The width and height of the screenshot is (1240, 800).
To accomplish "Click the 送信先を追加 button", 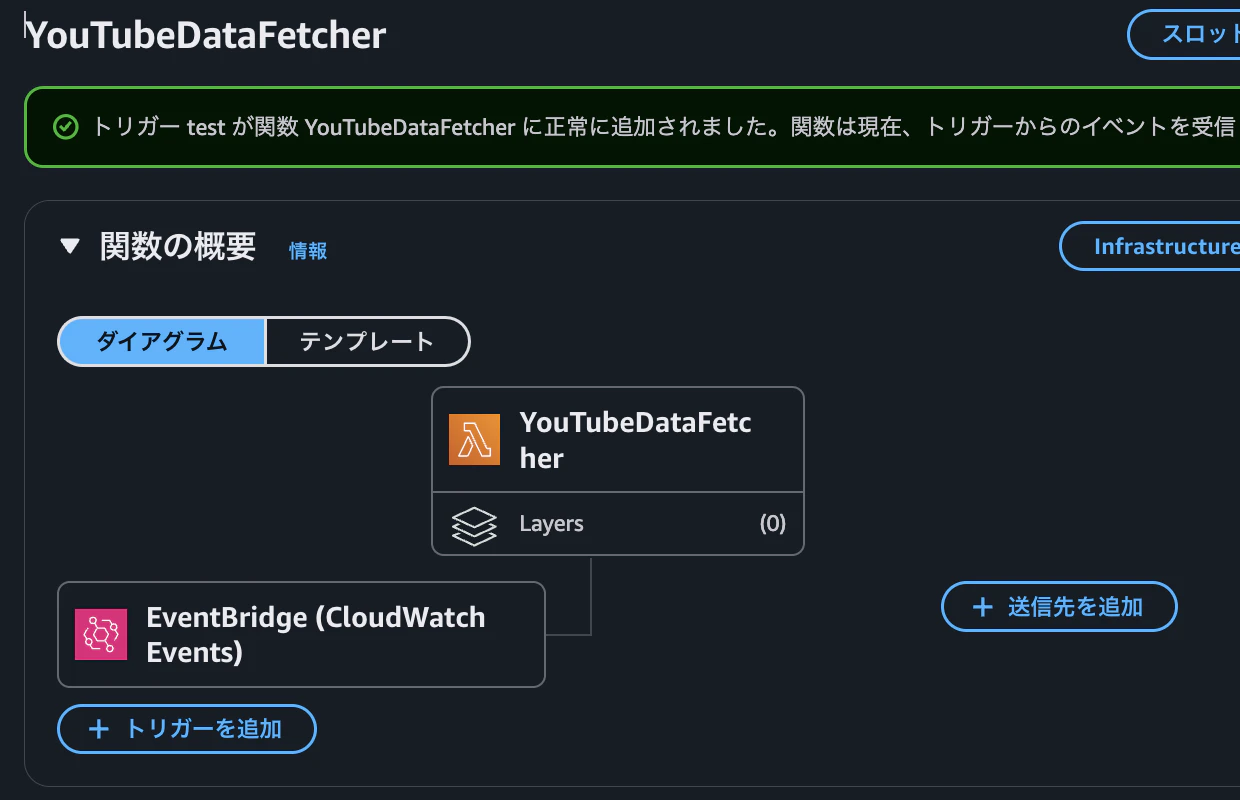I will (1059, 606).
